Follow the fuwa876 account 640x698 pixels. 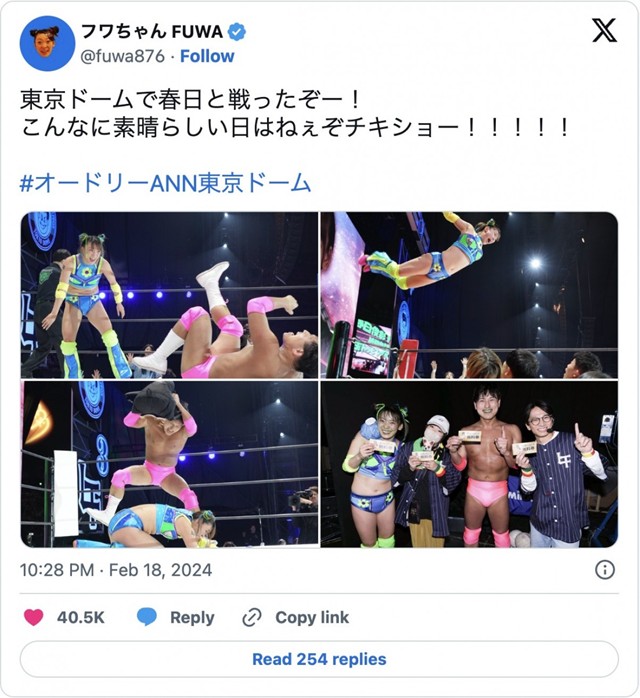pyautogui.click(x=207, y=57)
